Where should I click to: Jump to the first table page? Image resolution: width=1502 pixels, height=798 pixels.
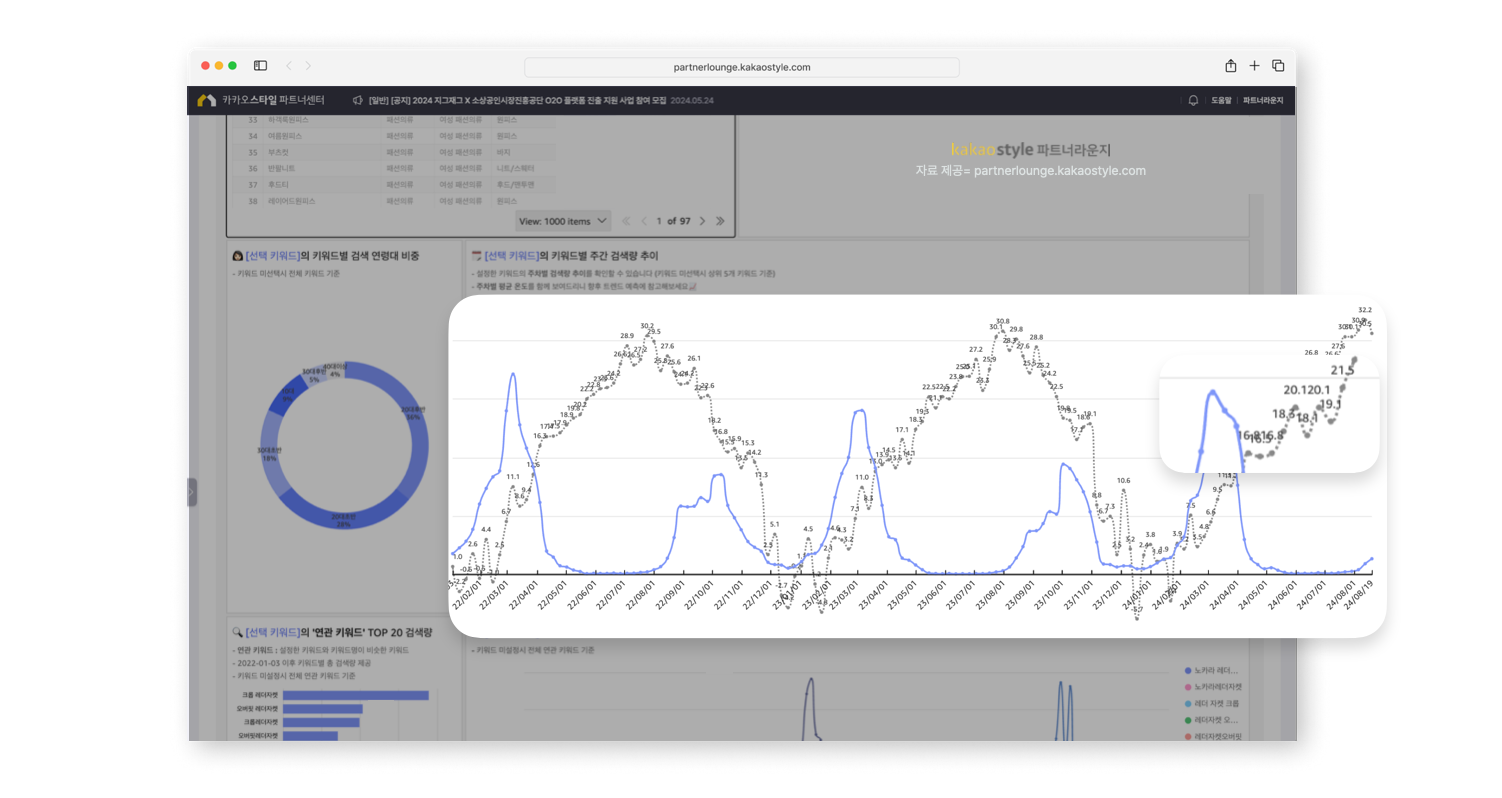coord(626,221)
